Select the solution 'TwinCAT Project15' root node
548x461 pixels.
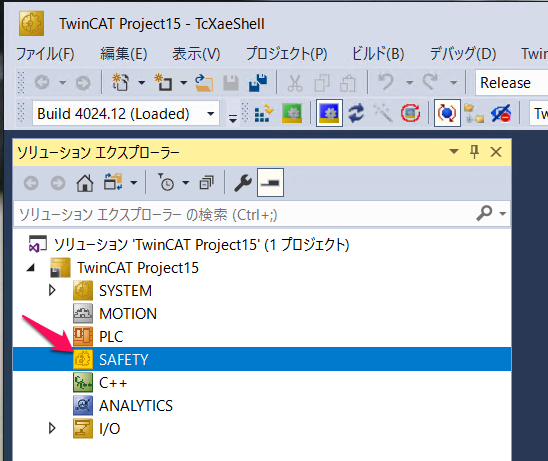point(202,244)
